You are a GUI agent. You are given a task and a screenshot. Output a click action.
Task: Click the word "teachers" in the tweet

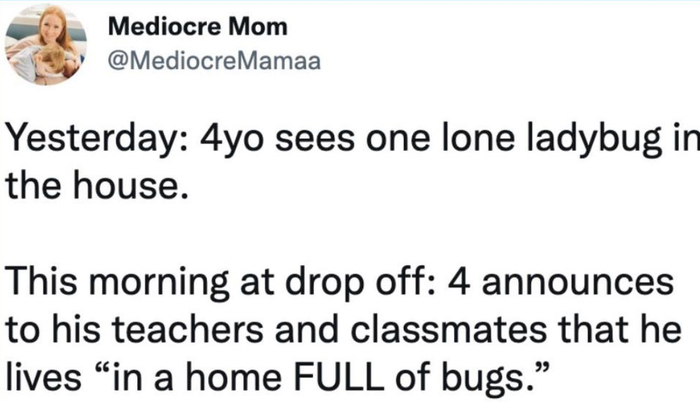pos(187,331)
